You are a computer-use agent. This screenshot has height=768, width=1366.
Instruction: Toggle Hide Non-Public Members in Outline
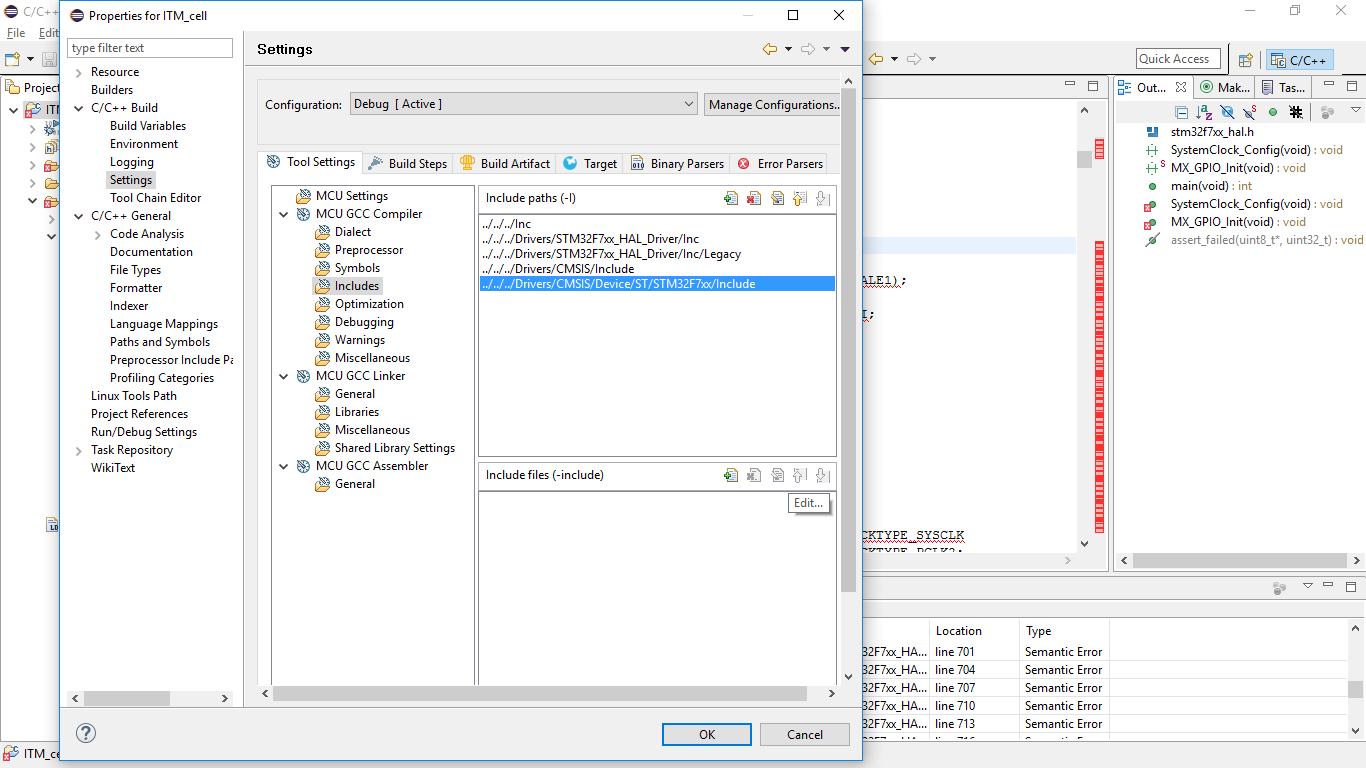(1273, 112)
